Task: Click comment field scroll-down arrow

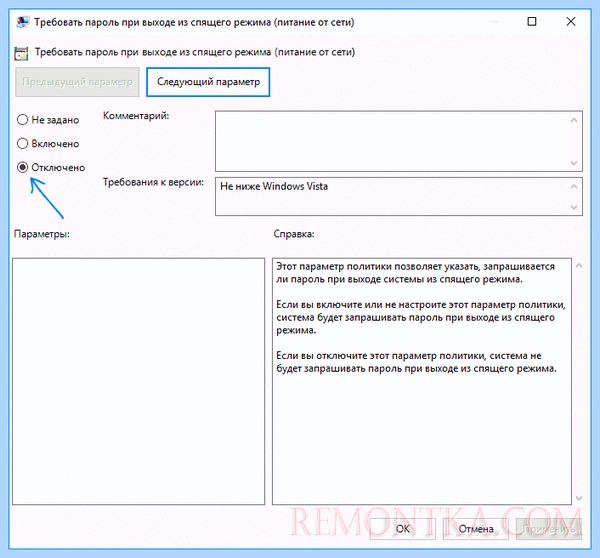Action: click(x=574, y=163)
